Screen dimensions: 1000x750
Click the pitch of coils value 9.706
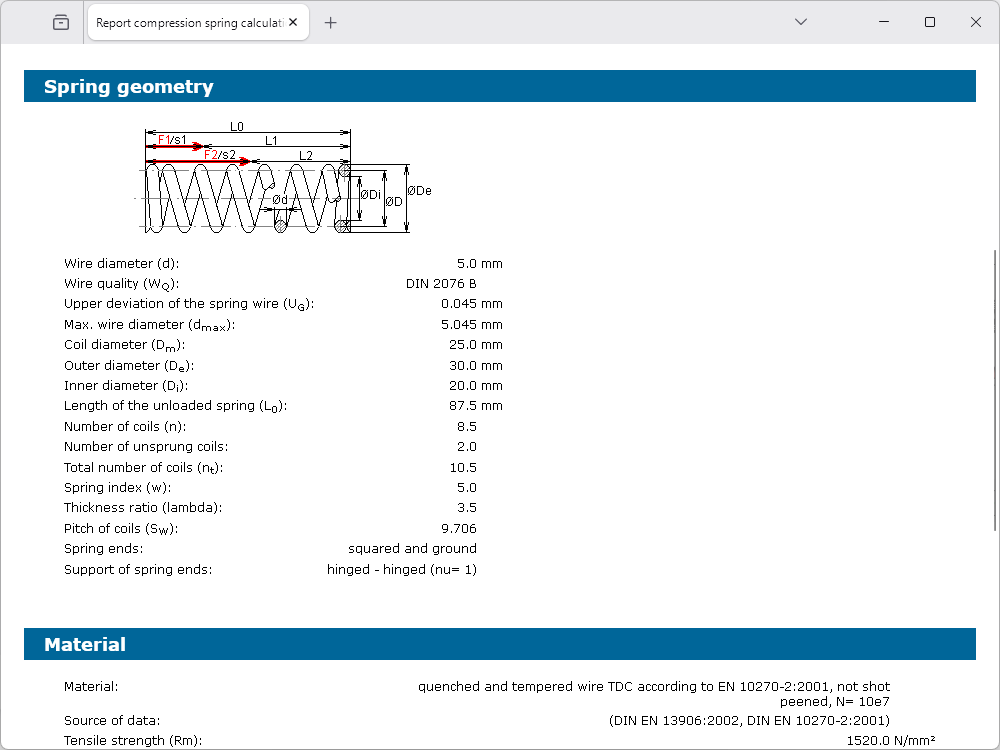tap(459, 528)
